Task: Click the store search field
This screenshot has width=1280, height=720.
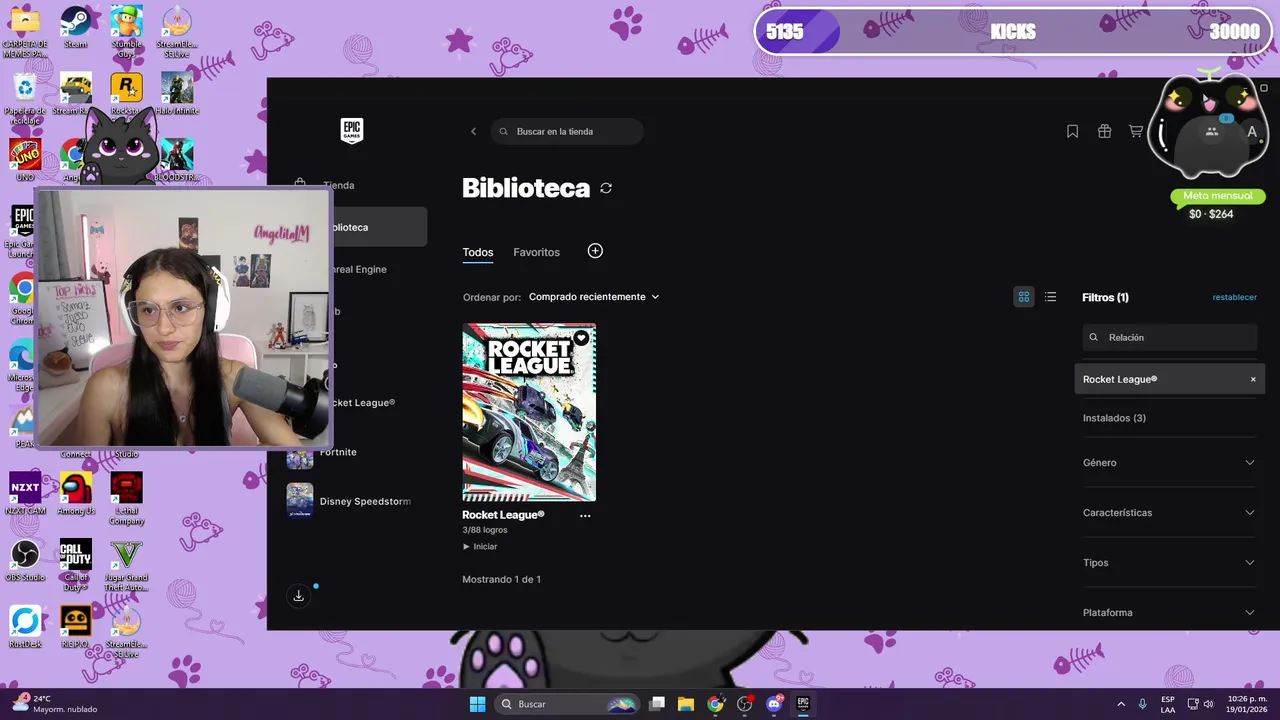Action: coord(567,131)
